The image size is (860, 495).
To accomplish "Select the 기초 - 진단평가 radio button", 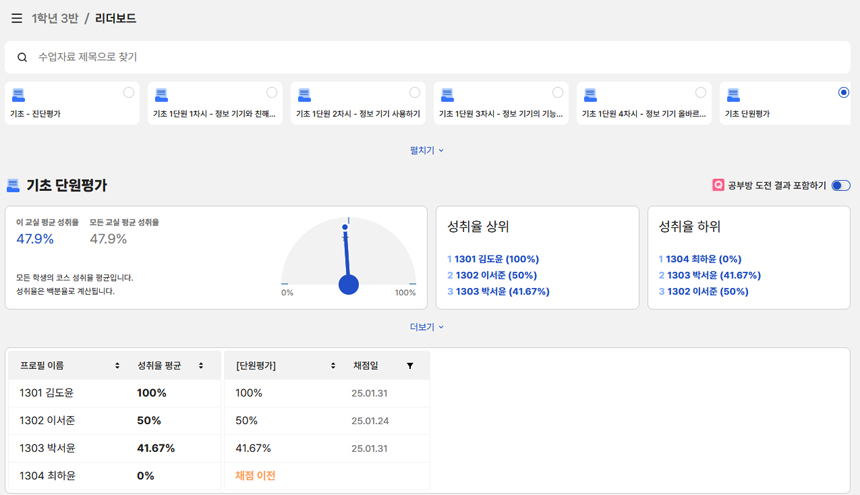I will click(x=129, y=93).
